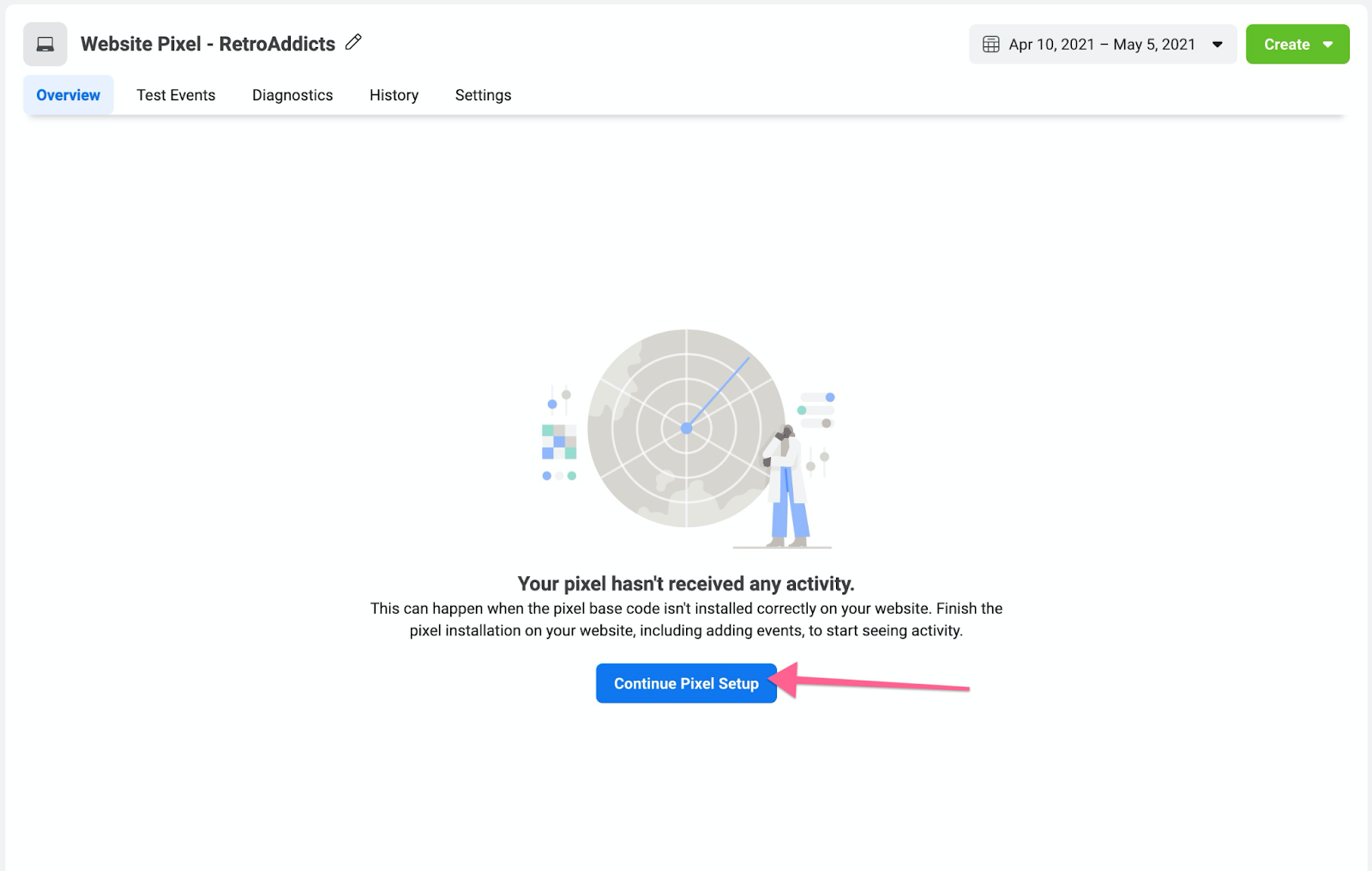This screenshot has width=1372, height=871.
Task: Click the Website Pixel - RetroAddicts title
Action: (x=208, y=44)
